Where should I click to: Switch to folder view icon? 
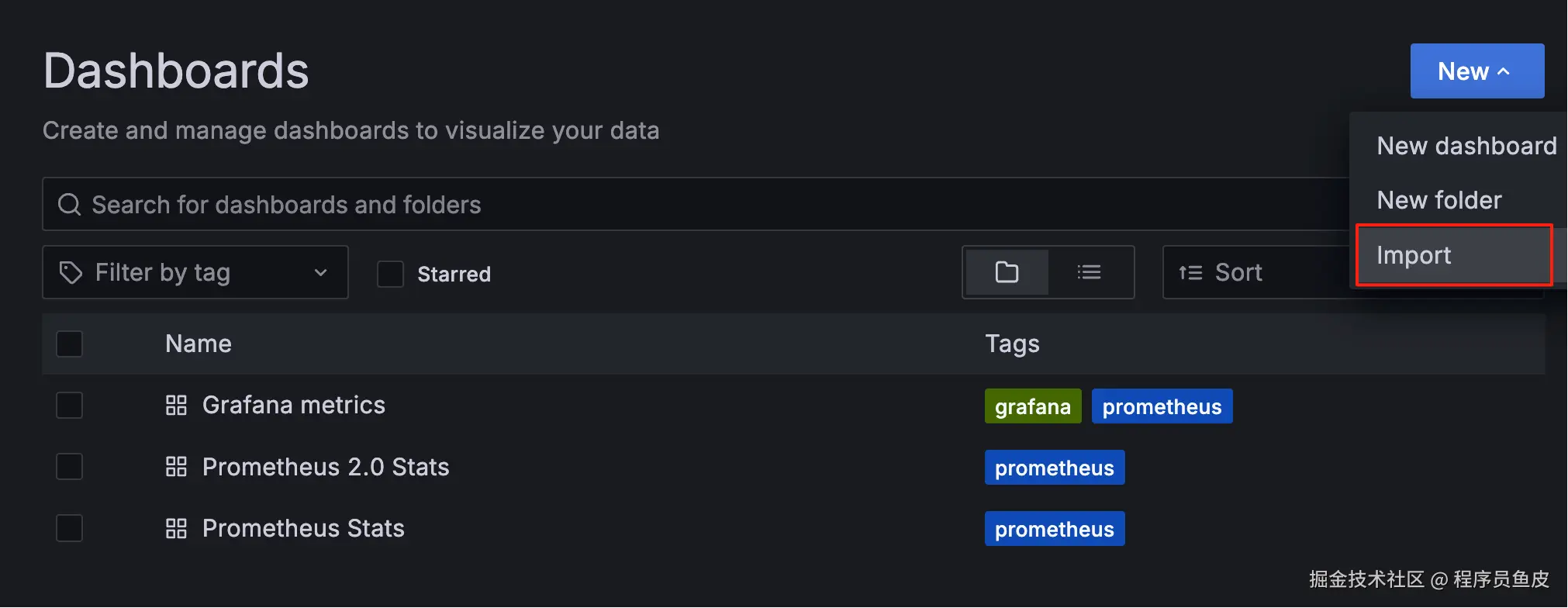coord(1007,272)
